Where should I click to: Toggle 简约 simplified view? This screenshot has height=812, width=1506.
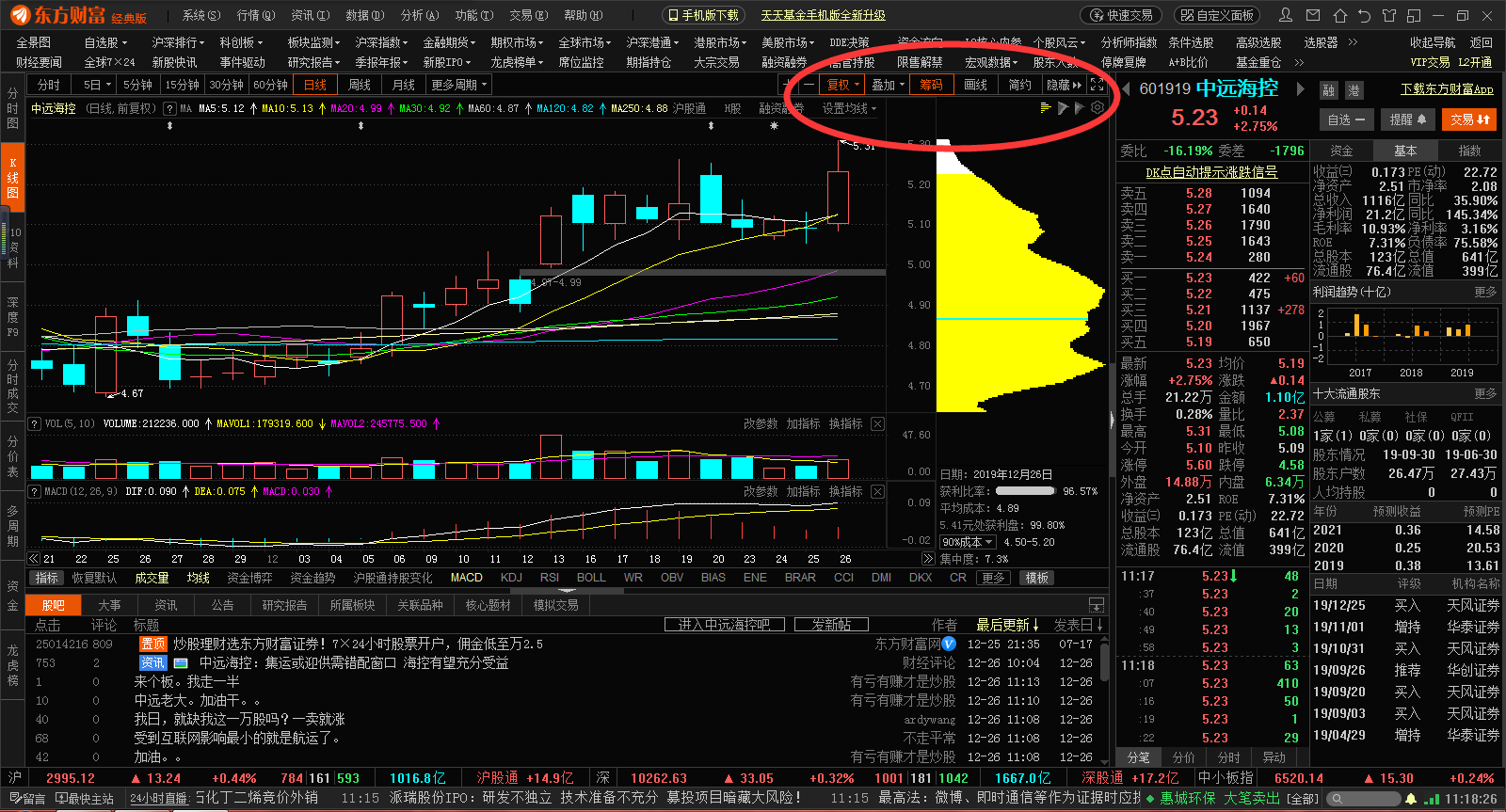pyautogui.click(x=1020, y=85)
